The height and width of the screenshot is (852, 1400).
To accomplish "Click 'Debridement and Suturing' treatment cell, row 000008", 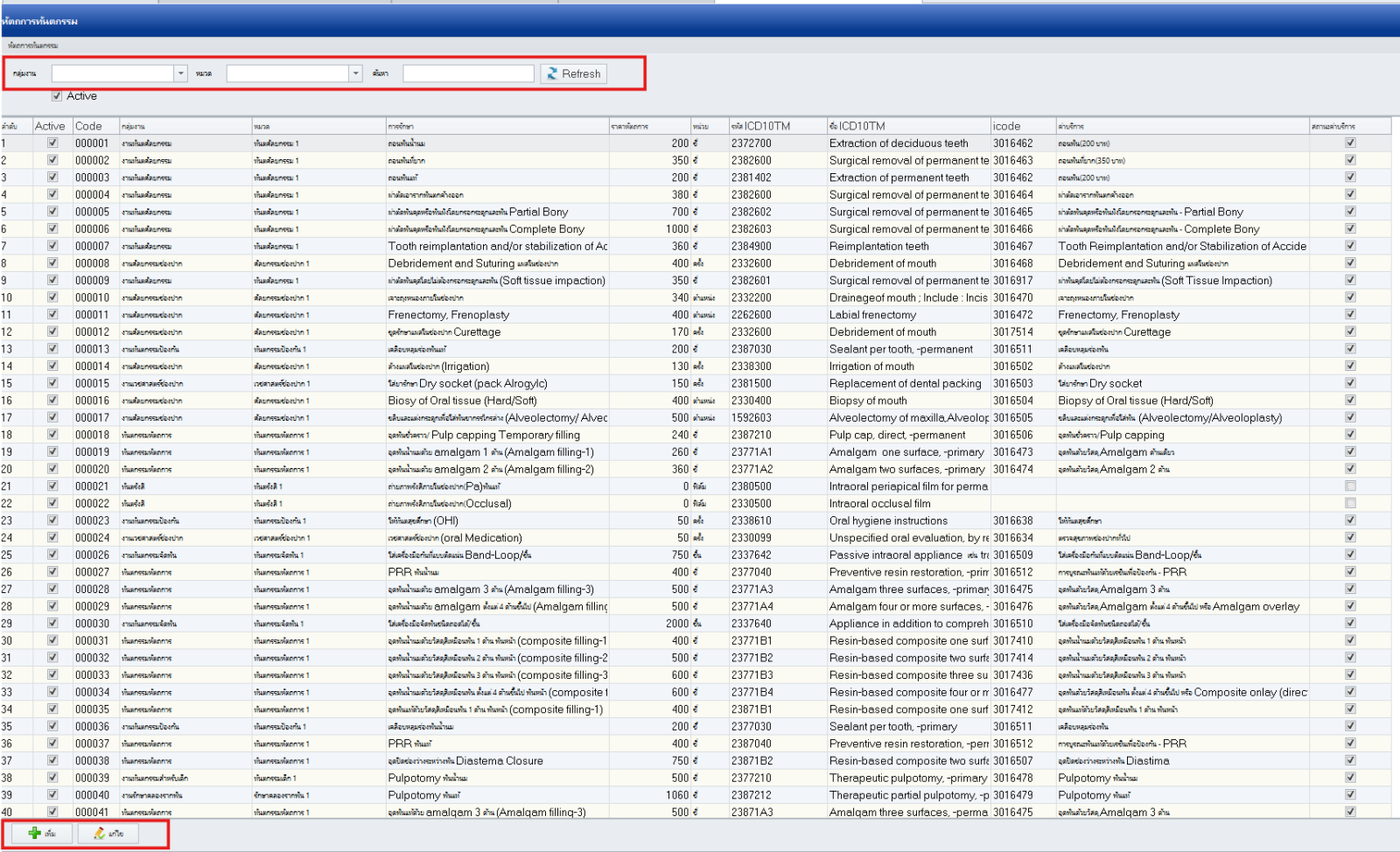I will pos(498,263).
